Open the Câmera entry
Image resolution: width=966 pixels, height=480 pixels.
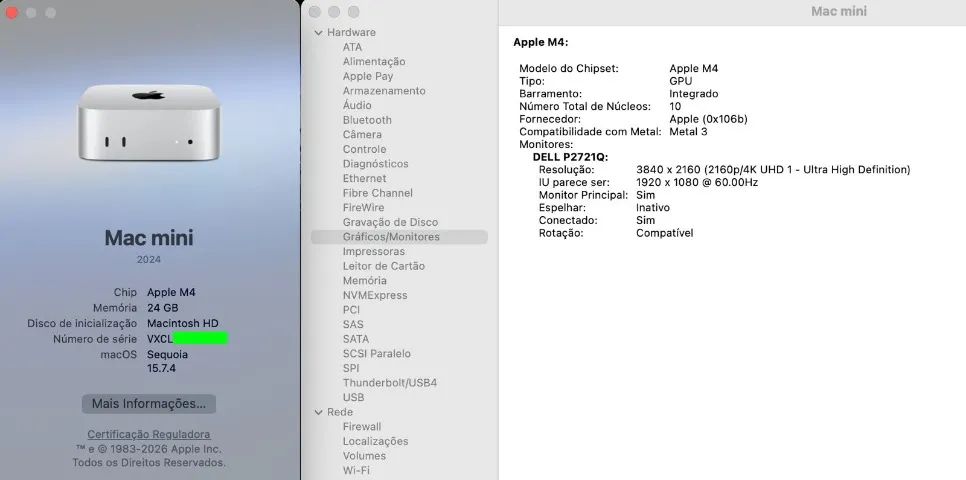pyautogui.click(x=362, y=134)
